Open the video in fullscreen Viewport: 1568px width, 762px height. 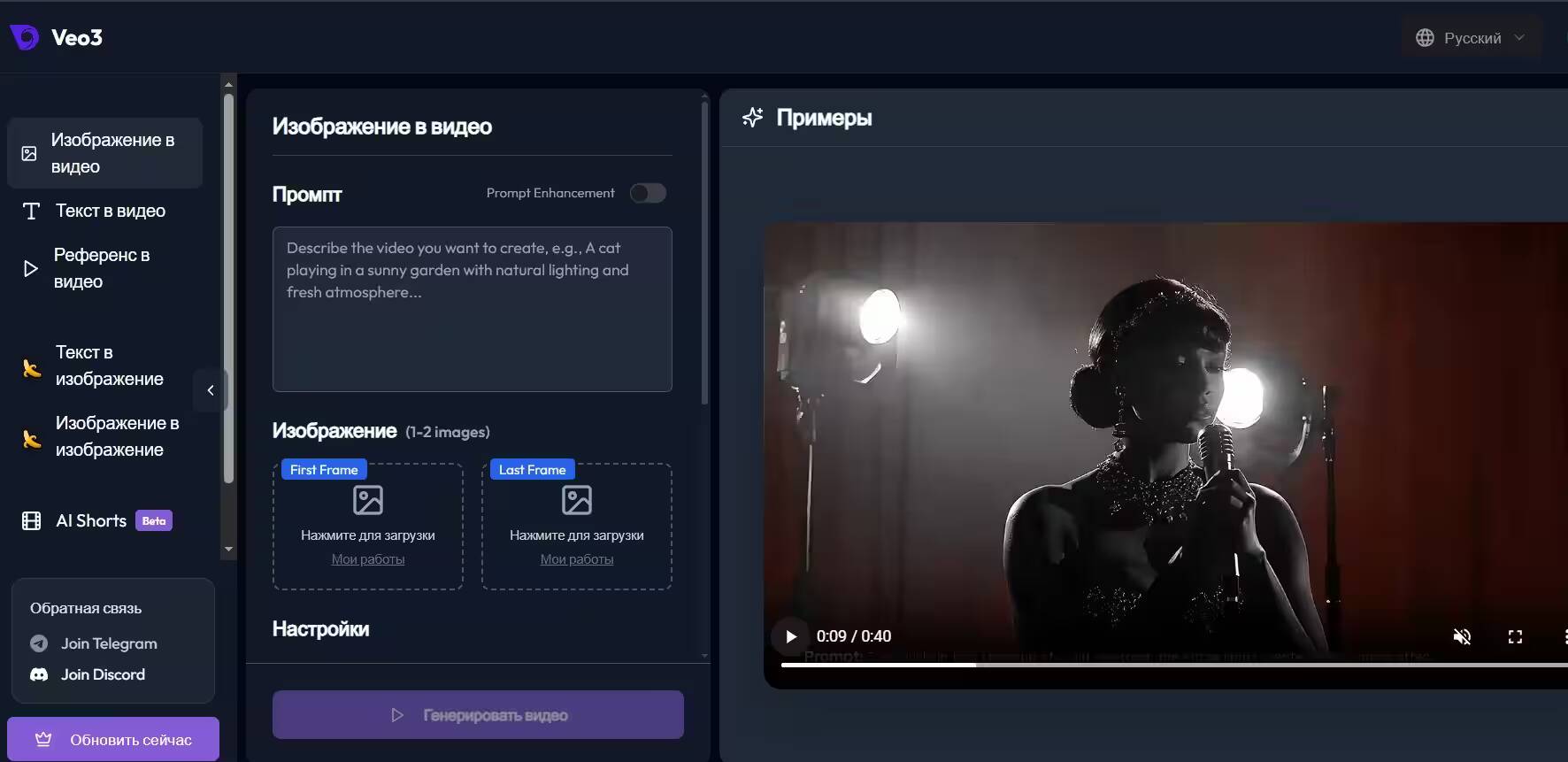1515,636
